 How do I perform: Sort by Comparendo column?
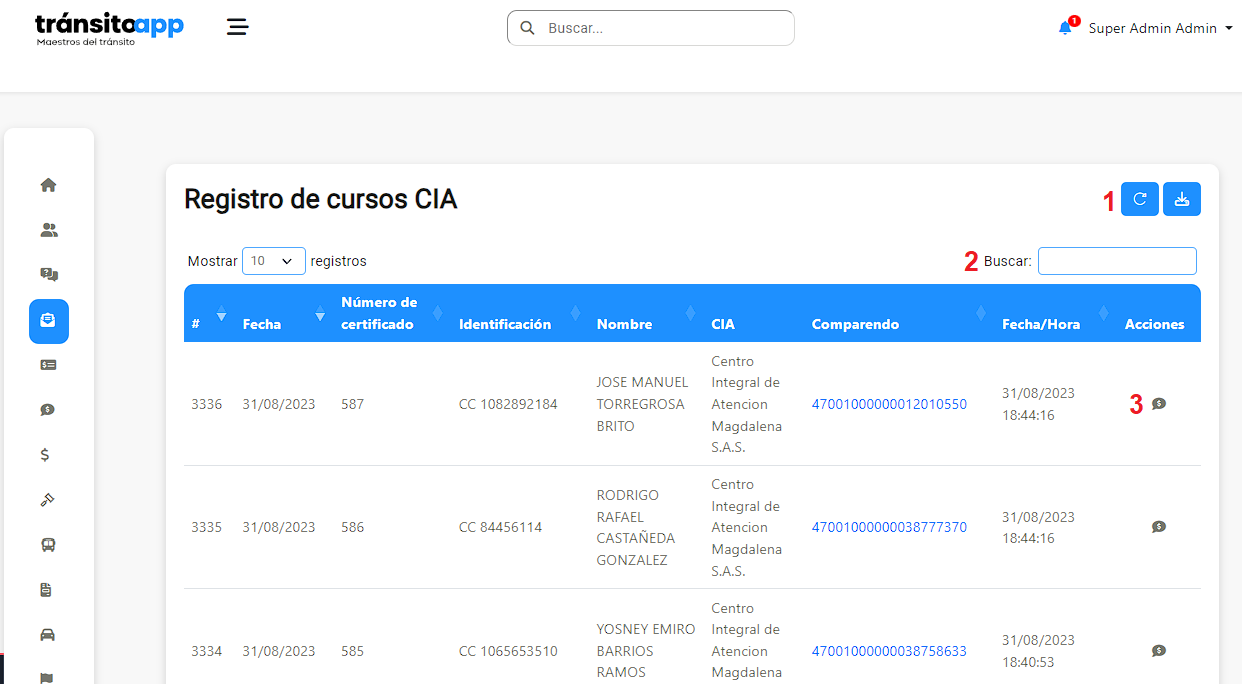click(899, 313)
